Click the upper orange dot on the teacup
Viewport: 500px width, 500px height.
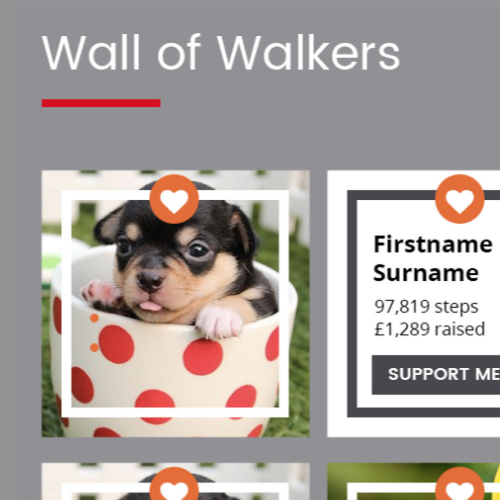pos(94,318)
